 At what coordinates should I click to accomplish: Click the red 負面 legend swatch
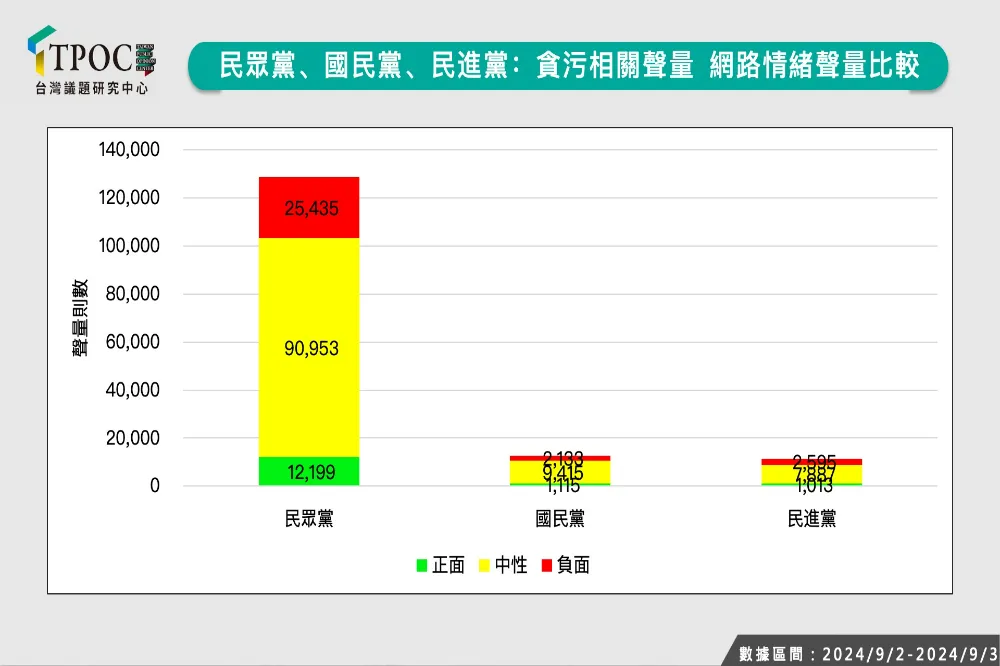547,565
